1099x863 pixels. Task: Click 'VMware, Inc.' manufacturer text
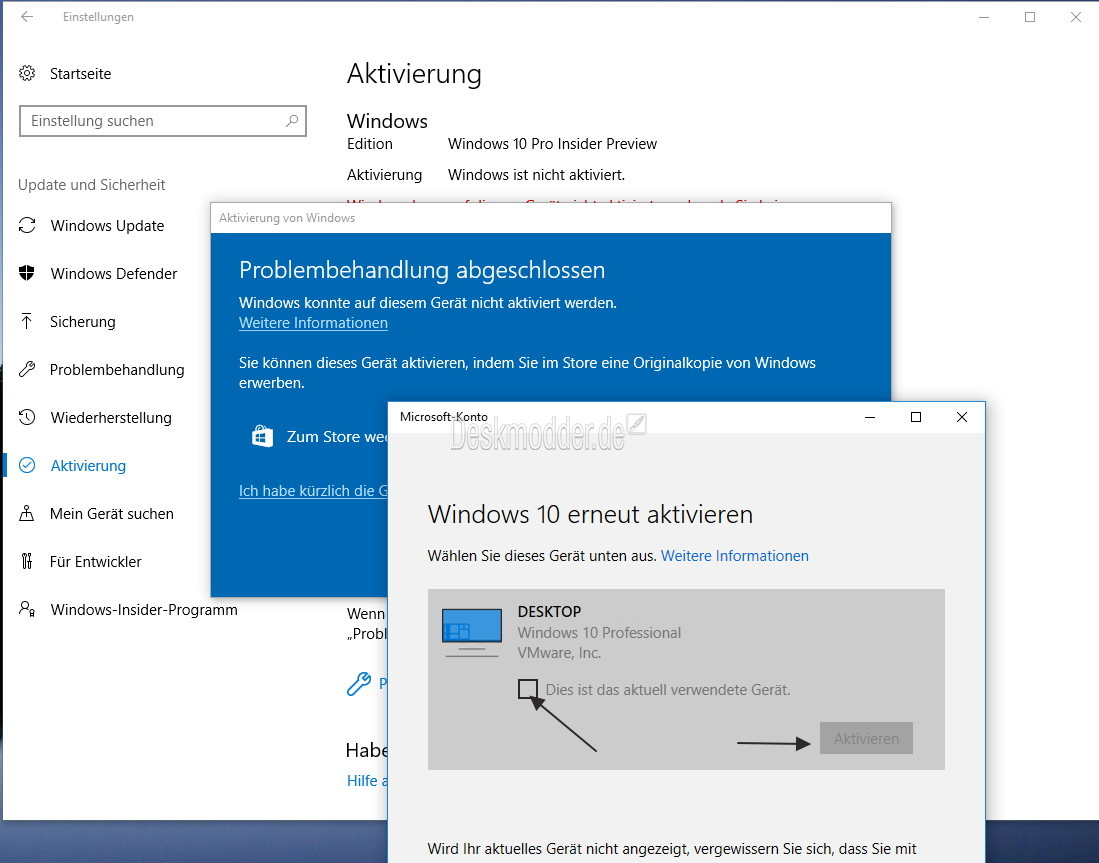tap(559, 653)
